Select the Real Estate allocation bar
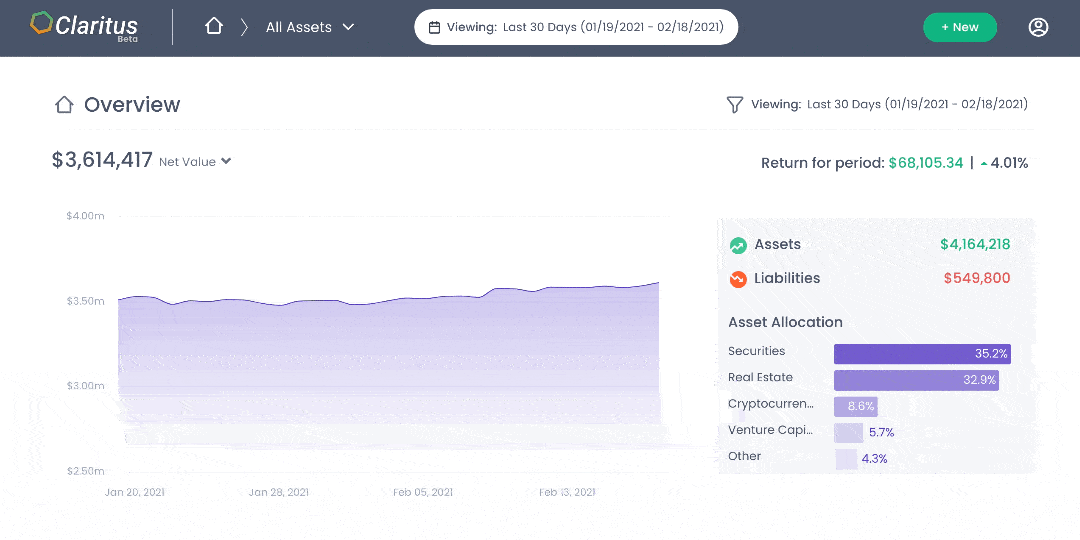The height and width of the screenshot is (540, 1080). (916, 380)
